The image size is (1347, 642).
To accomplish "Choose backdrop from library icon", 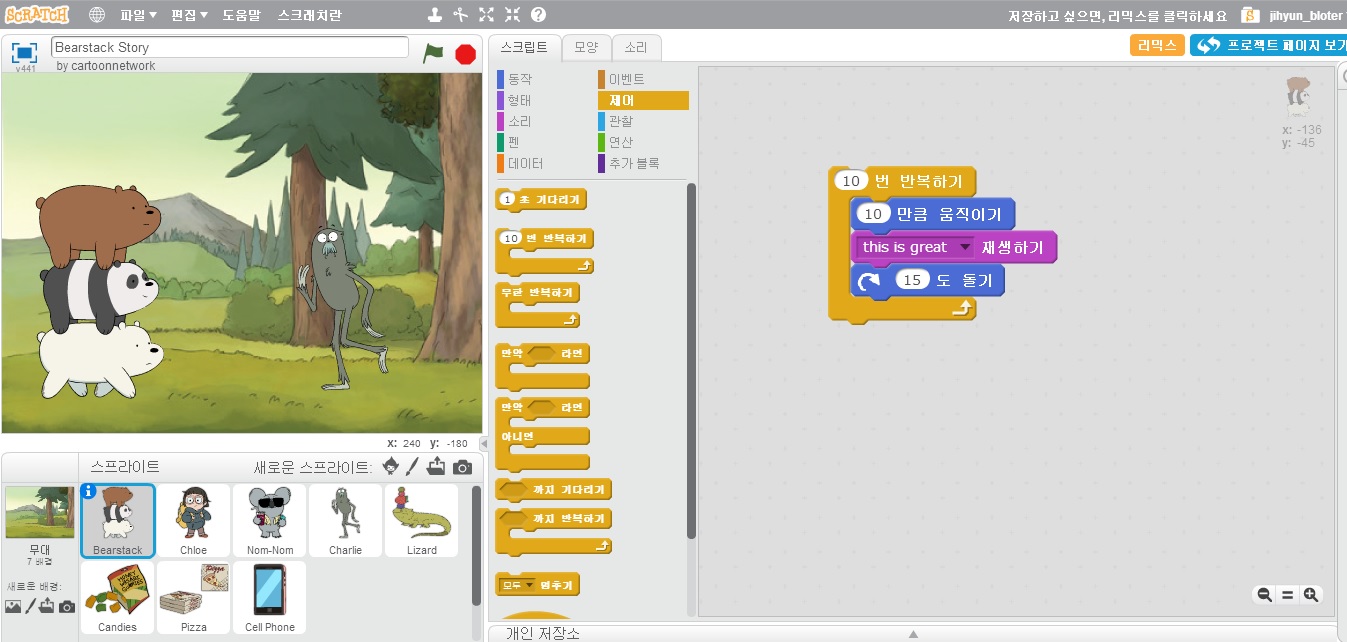I will (x=13, y=606).
